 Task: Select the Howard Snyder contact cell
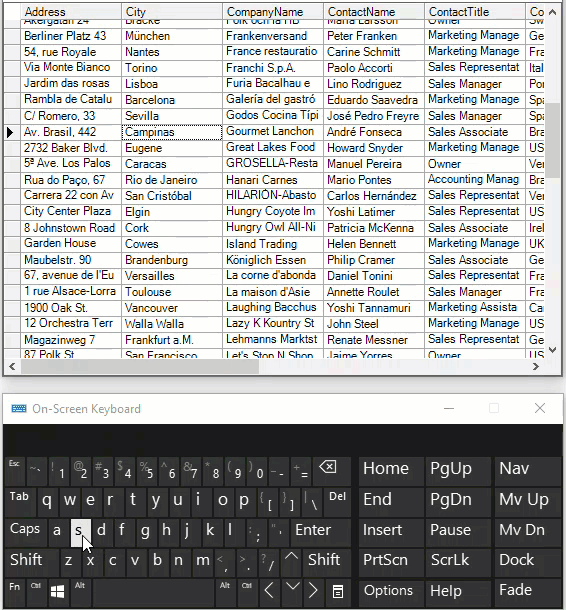tap(374, 148)
